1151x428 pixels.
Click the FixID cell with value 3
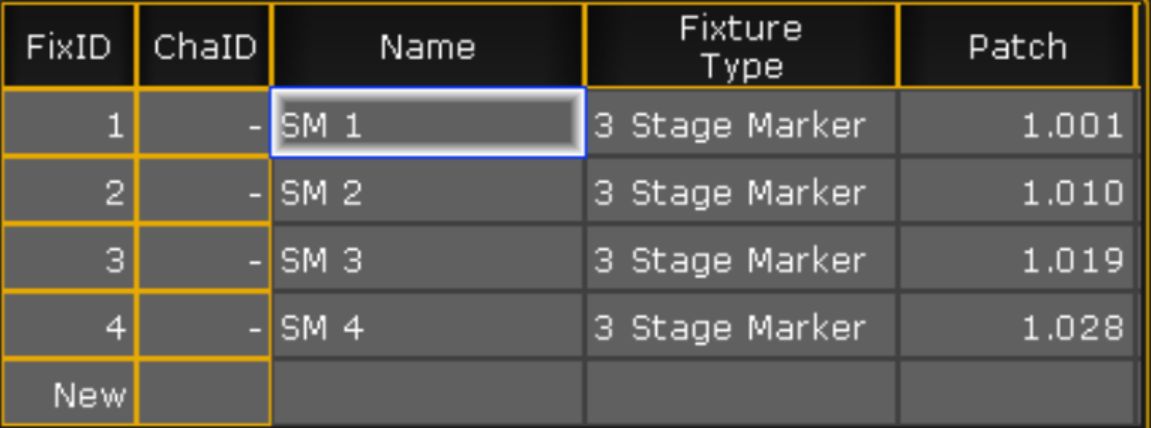(x=68, y=260)
